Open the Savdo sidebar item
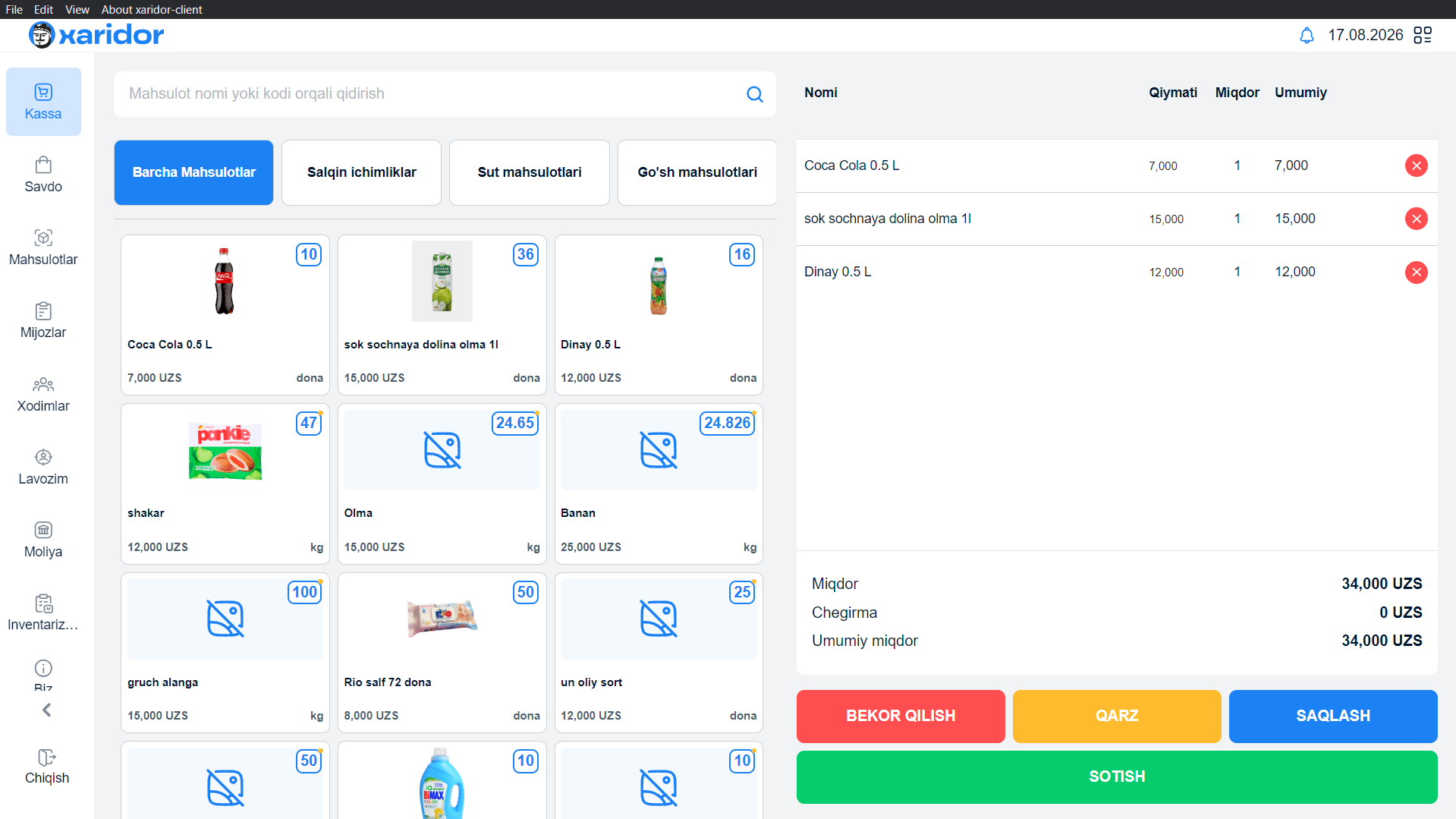 click(x=43, y=175)
